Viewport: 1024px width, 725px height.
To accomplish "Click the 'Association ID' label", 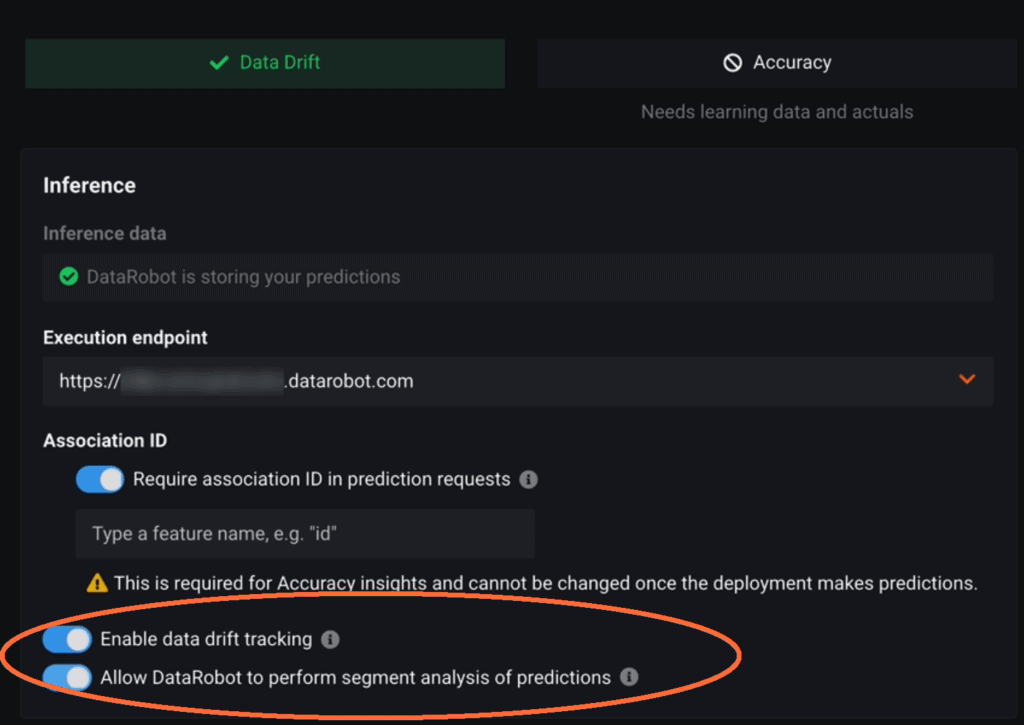I will coord(105,441).
